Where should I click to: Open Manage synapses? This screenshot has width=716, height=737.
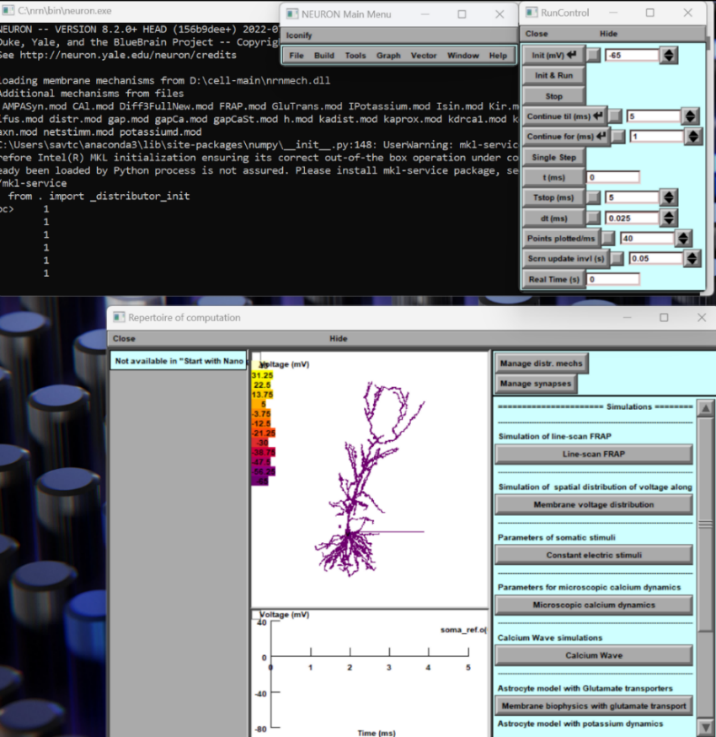537,382
